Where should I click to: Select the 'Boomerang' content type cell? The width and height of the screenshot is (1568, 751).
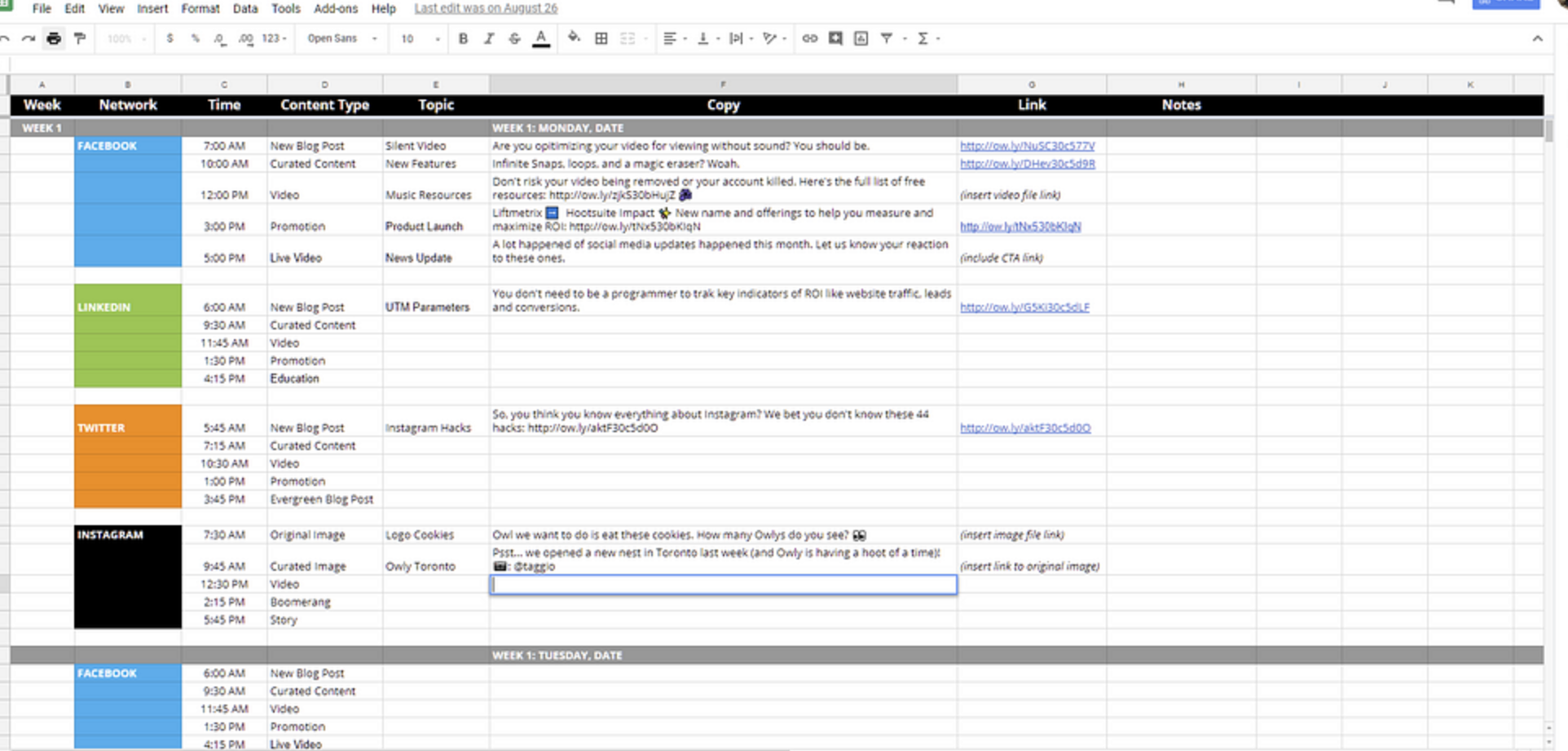pos(325,603)
